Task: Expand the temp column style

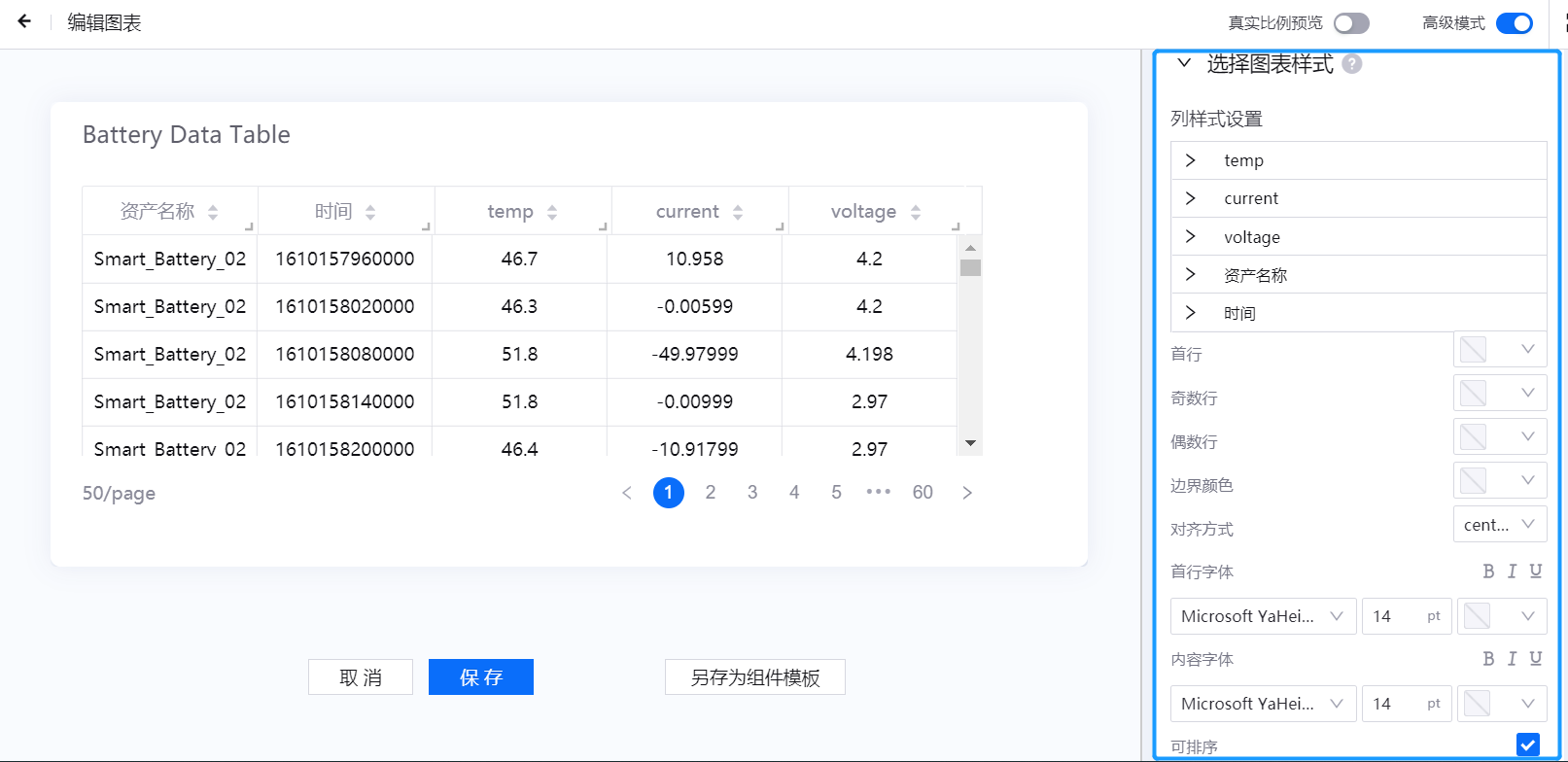Action: pyautogui.click(x=1190, y=160)
